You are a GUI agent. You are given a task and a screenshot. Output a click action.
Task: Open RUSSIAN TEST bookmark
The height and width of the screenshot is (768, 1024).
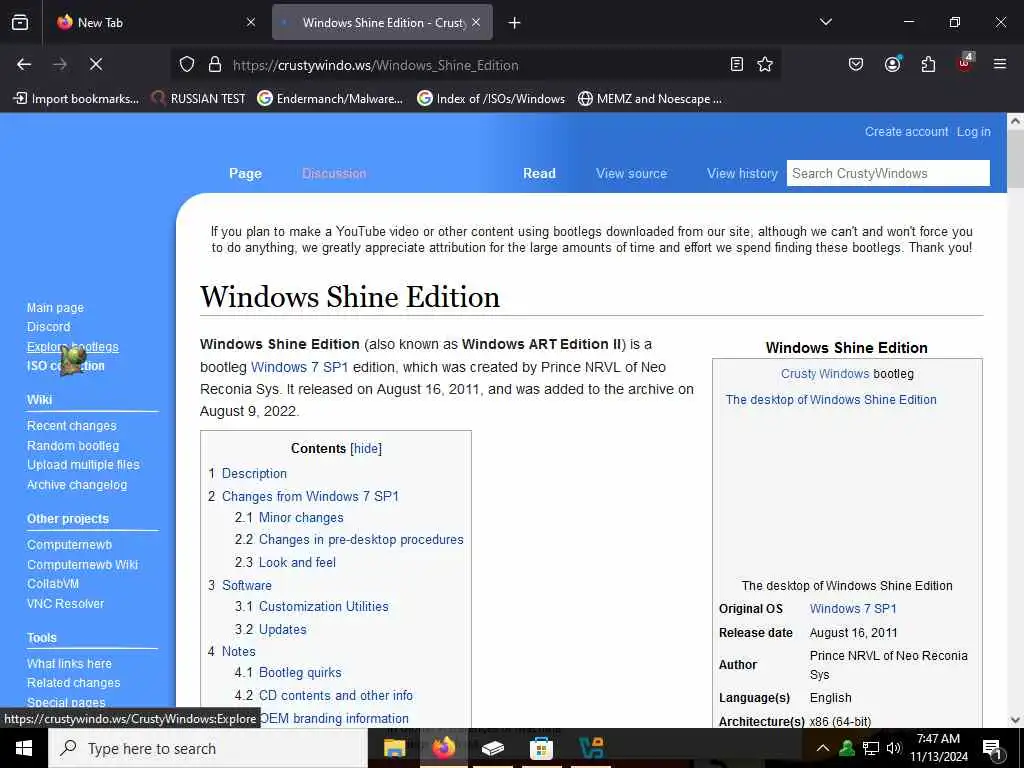pyautogui.click(x=199, y=99)
